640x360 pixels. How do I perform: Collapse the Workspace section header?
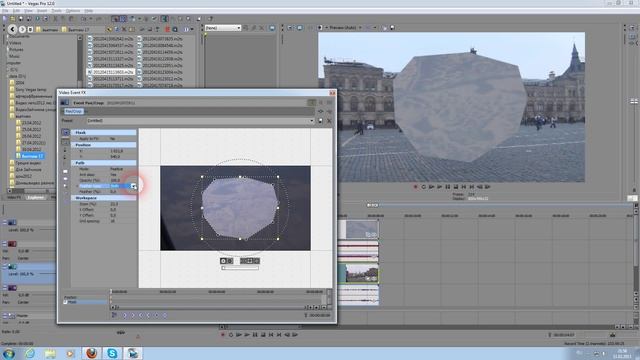[x=104, y=198]
